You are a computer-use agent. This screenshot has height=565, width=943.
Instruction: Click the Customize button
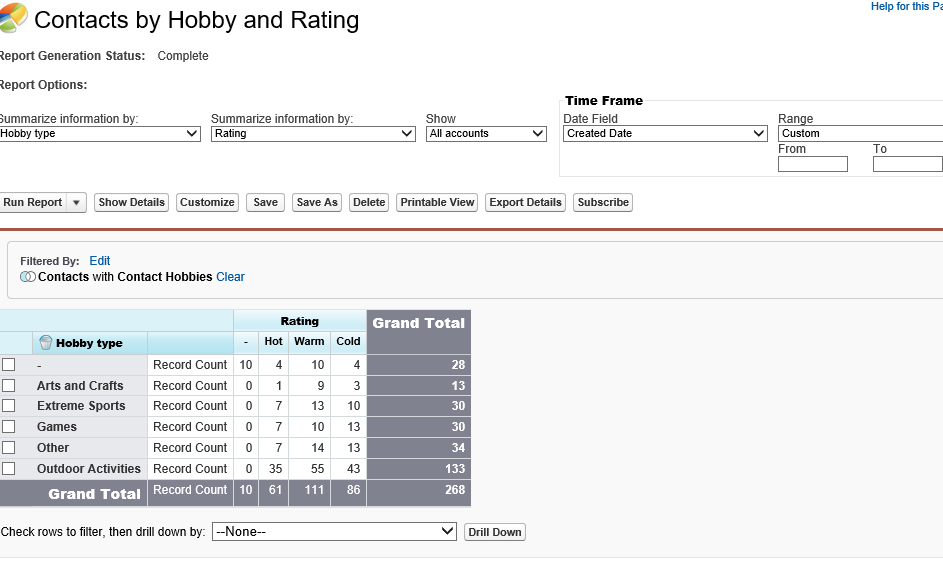(207, 202)
